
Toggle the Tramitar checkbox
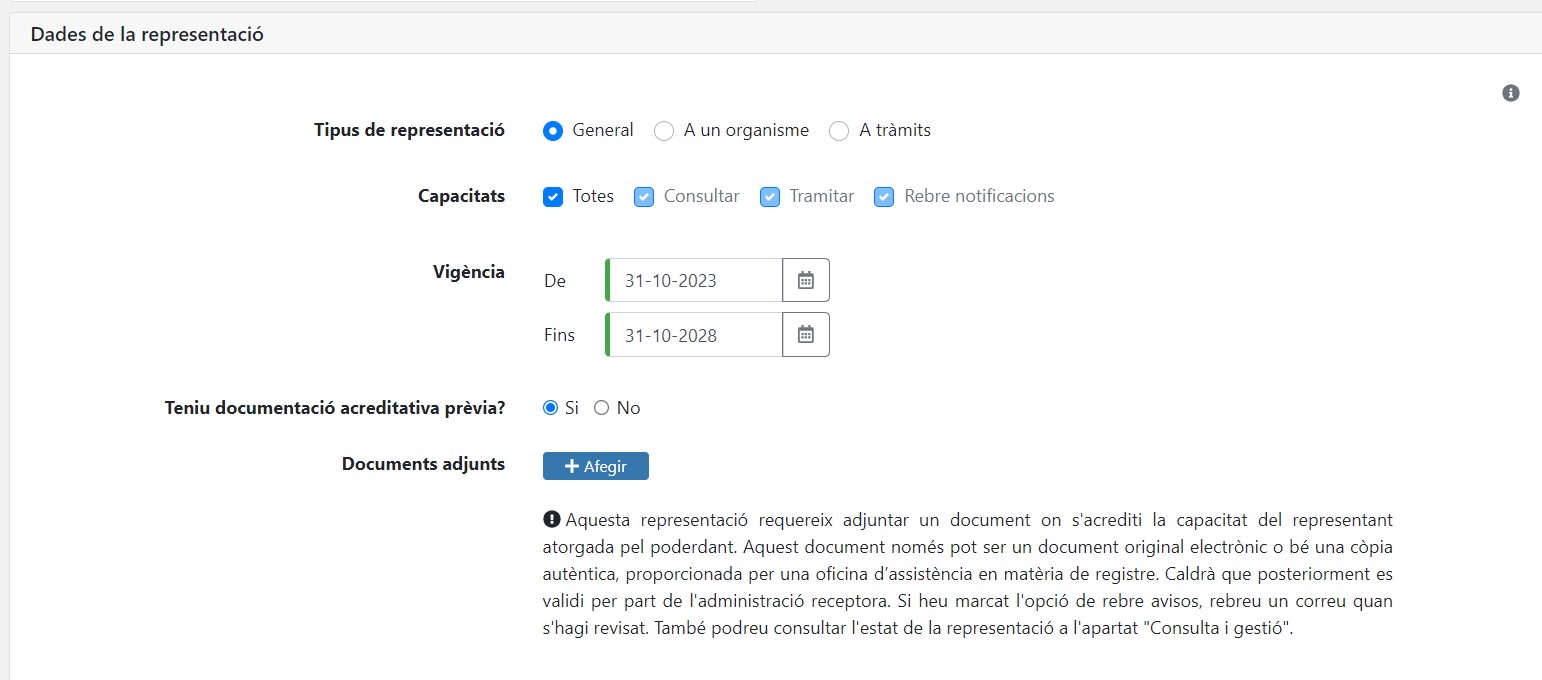coord(770,197)
